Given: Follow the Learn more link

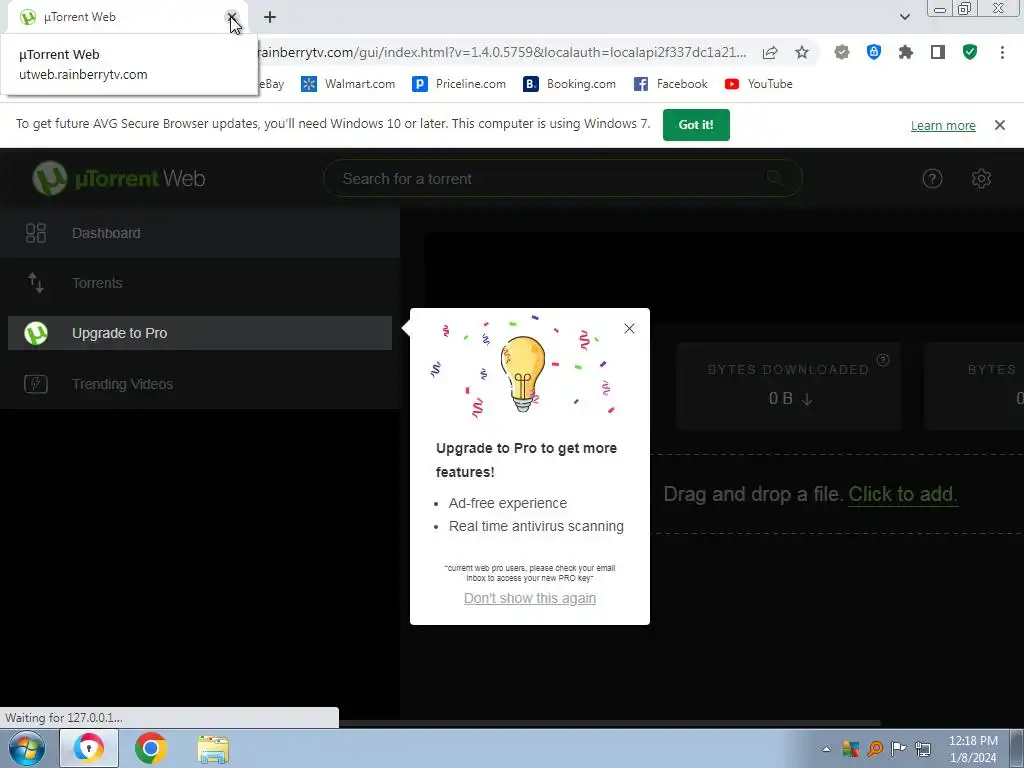Looking at the screenshot, I should [943, 125].
